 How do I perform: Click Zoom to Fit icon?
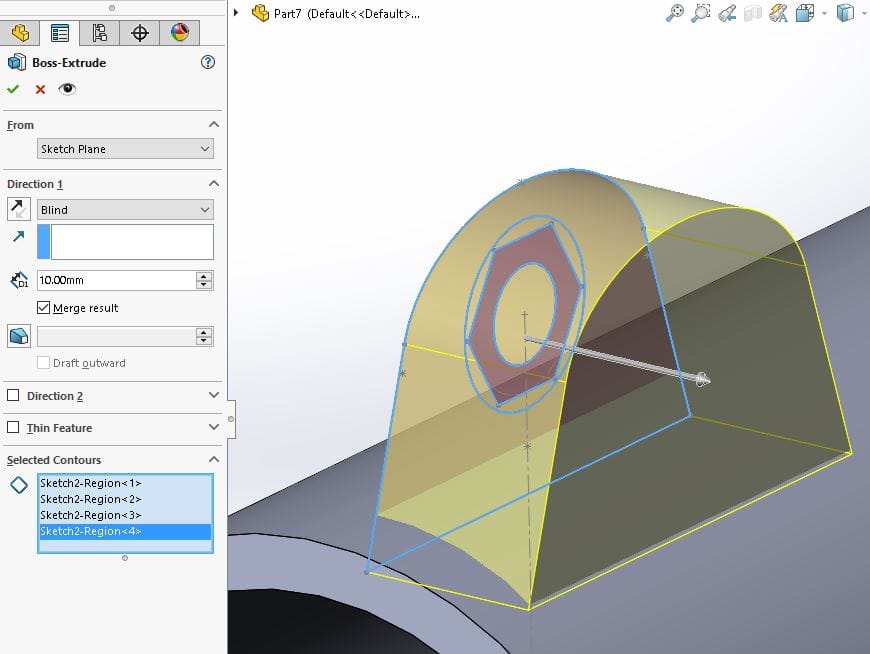[676, 13]
